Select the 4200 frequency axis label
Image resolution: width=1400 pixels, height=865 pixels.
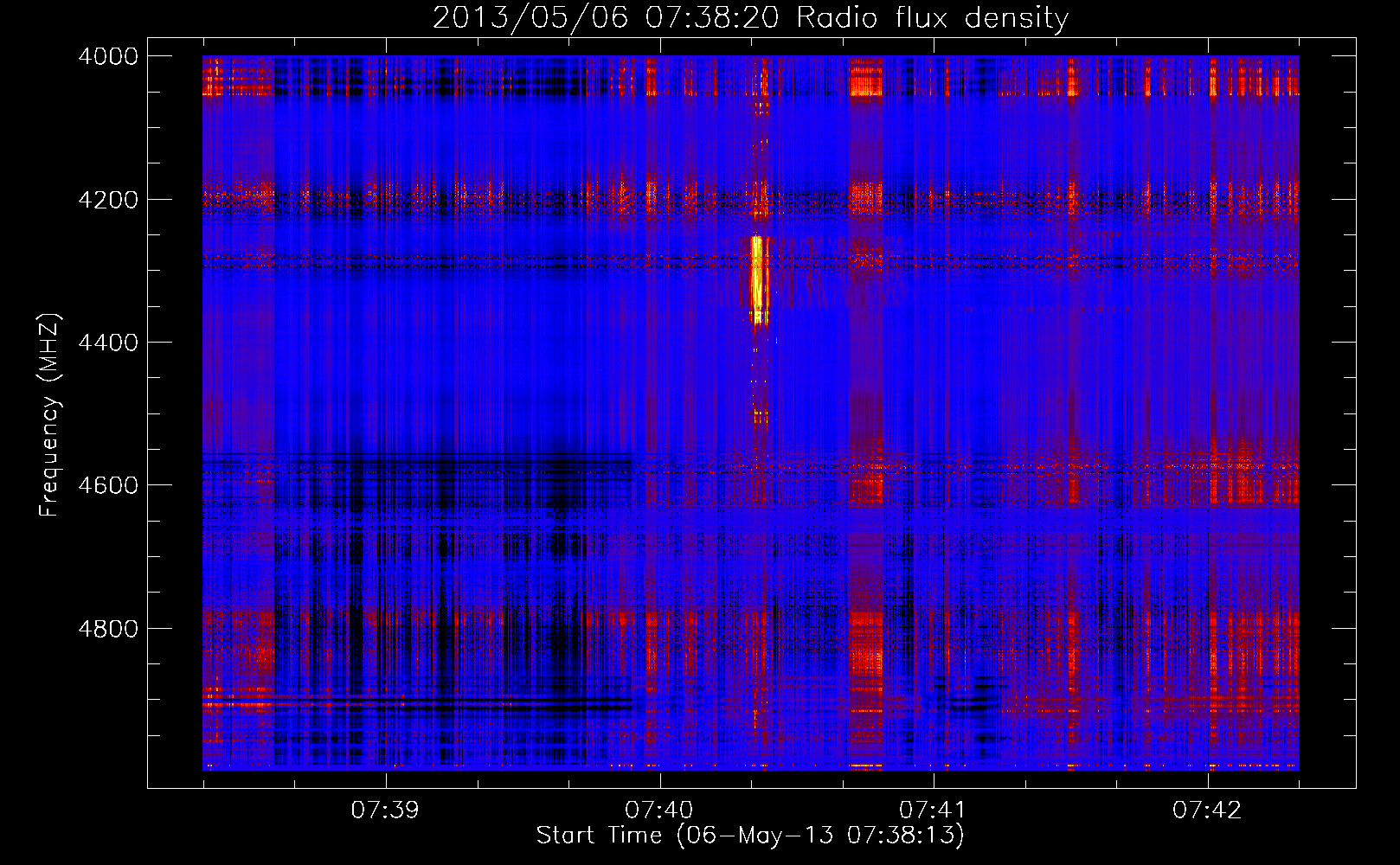click(x=108, y=200)
